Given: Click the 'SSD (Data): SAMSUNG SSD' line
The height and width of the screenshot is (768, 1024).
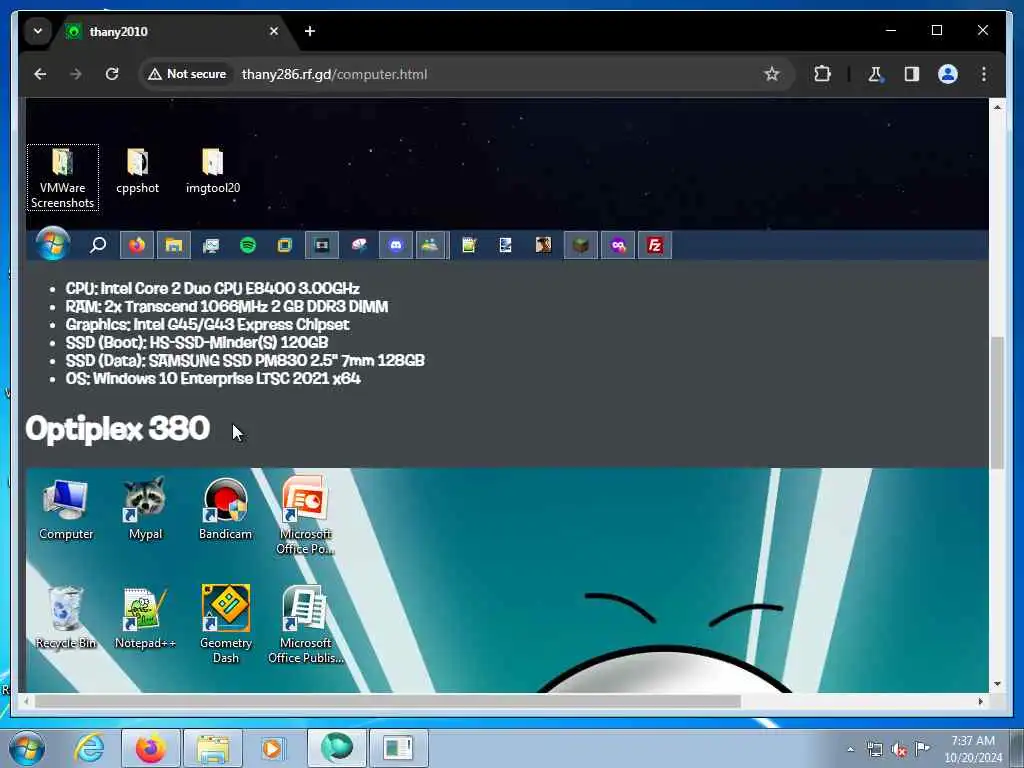Looking at the screenshot, I should coord(245,360).
